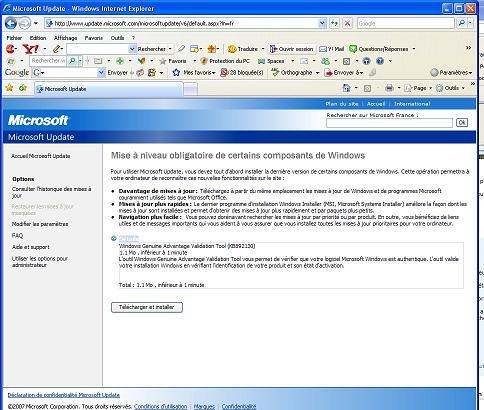
Task: Open the Plan du site link
Action: coord(342,104)
